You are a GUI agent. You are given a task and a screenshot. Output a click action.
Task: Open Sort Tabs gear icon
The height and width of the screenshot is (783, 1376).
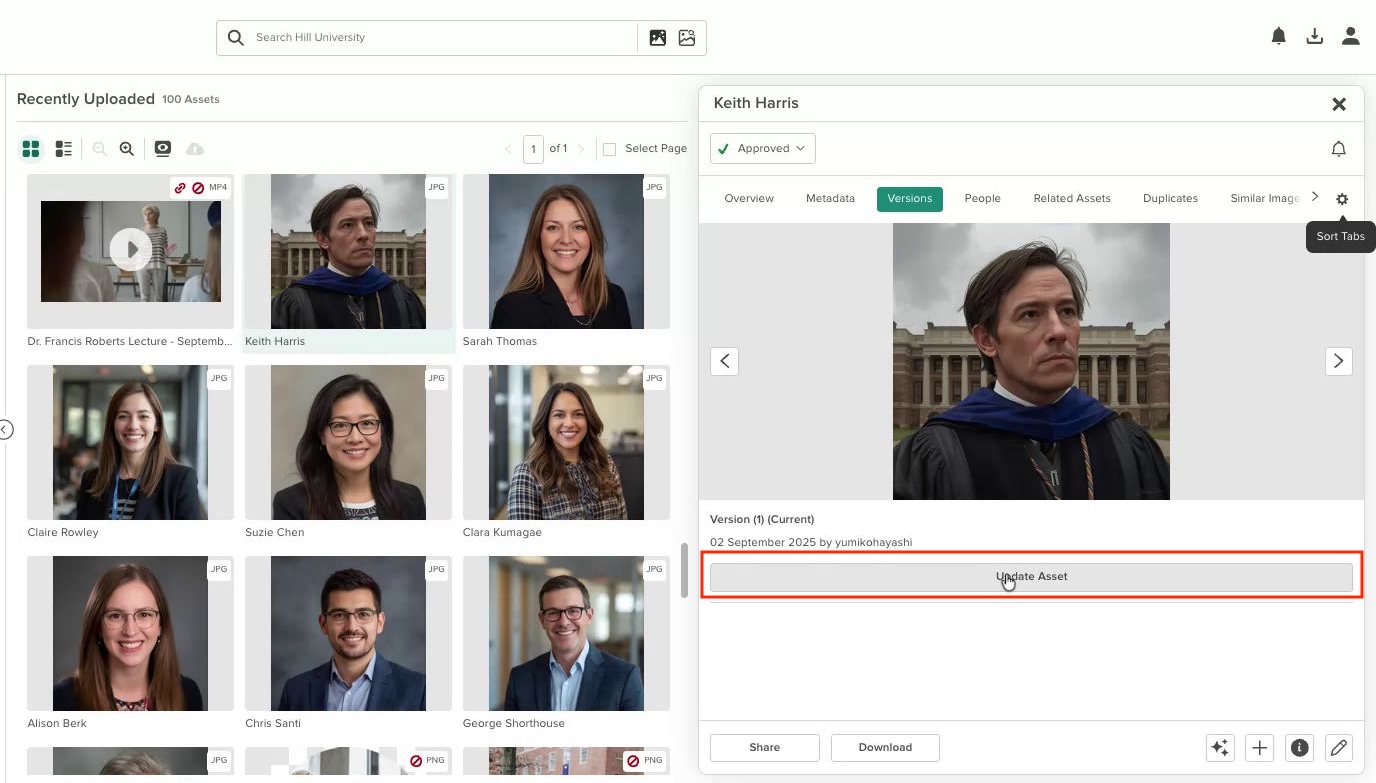click(x=1342, y=199)
